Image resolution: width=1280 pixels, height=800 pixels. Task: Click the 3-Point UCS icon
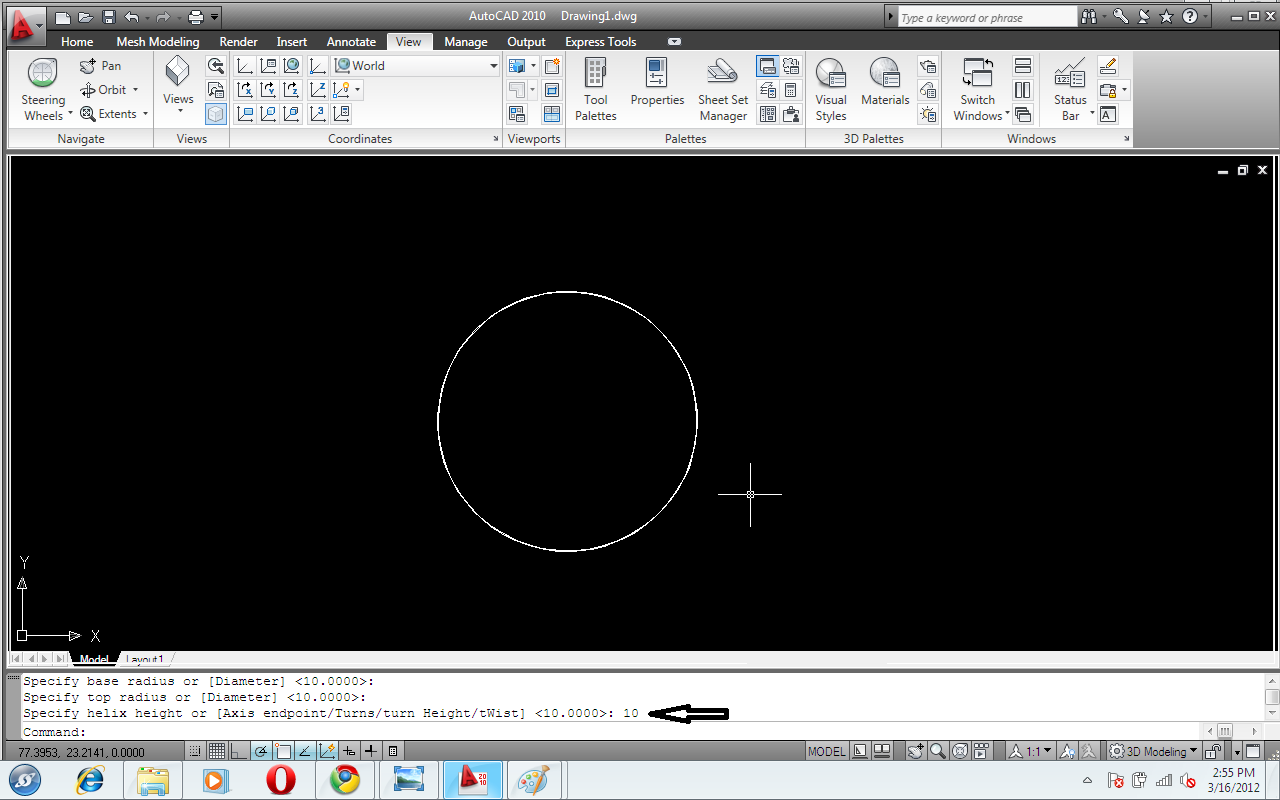[x=317, y=114]
